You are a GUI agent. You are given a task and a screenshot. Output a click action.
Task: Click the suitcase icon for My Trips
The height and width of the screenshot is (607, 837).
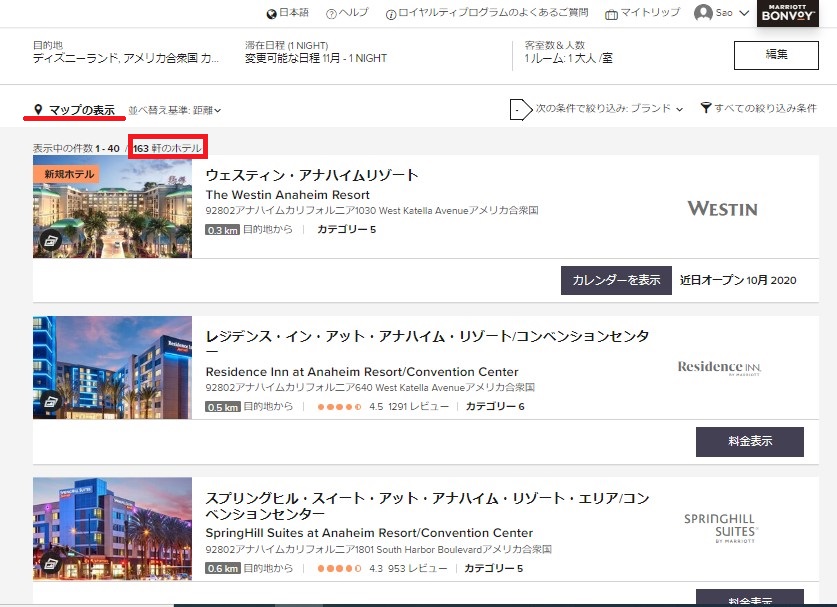[x=611, y=14]
